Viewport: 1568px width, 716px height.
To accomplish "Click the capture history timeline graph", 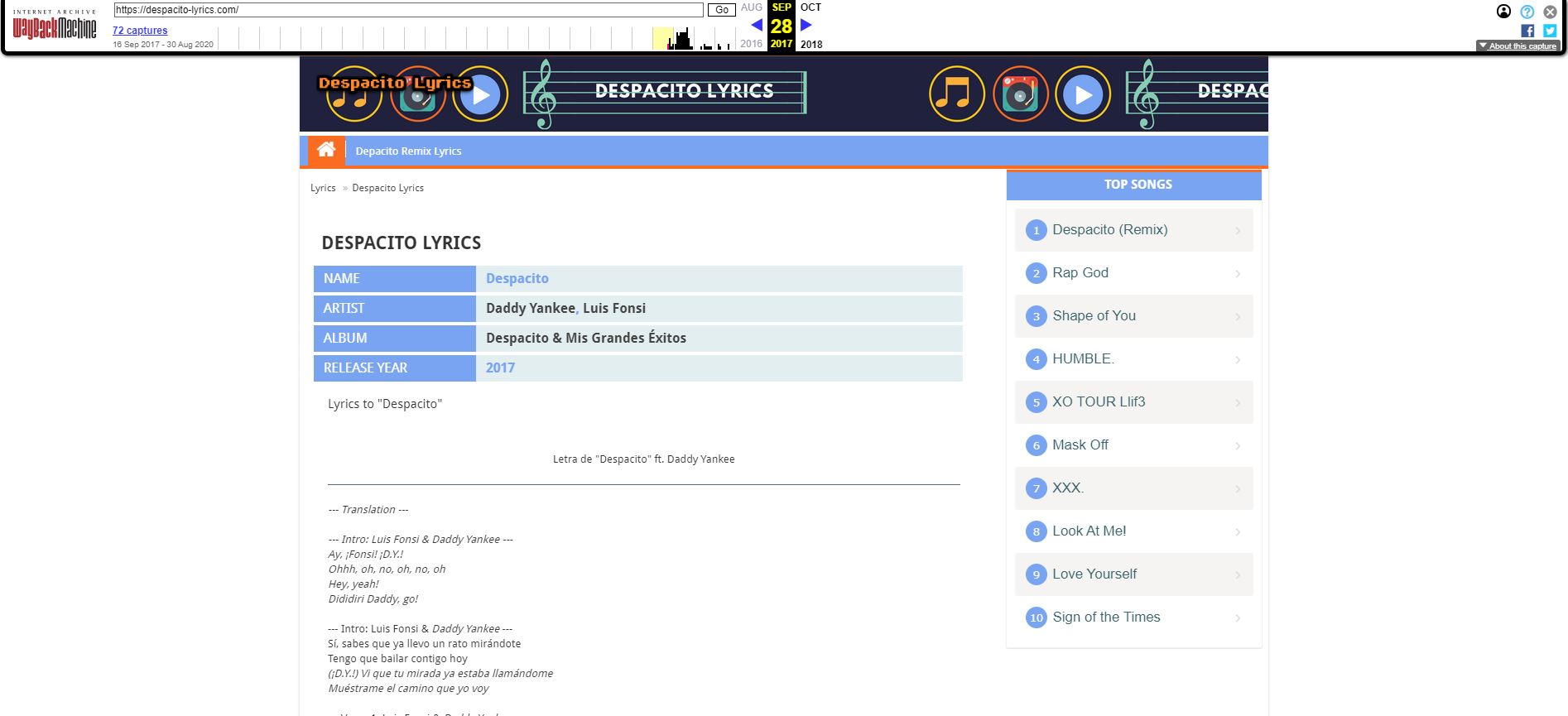I will coord(476,38).
